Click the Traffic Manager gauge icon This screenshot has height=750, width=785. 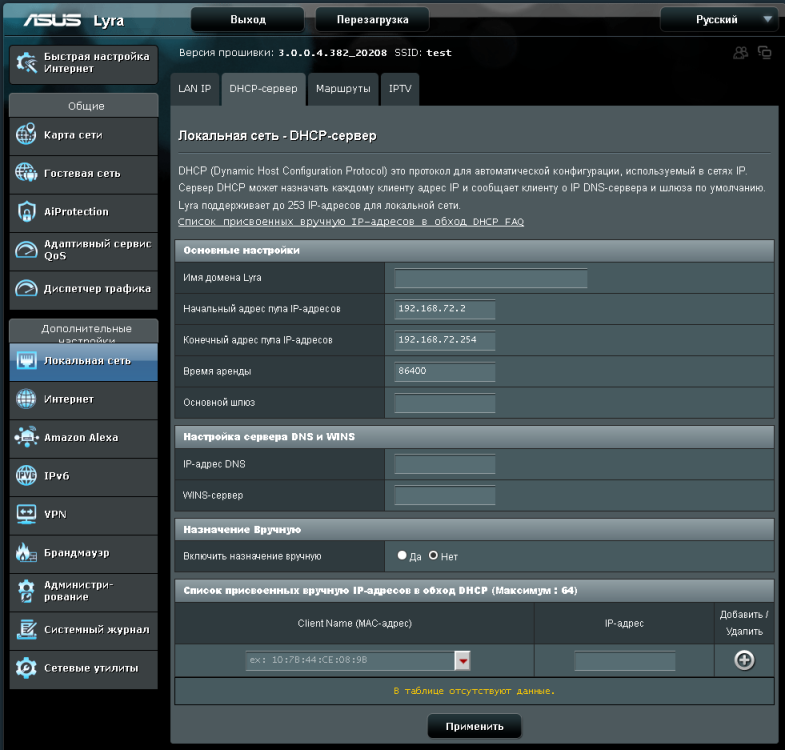[x=26, y=288]
